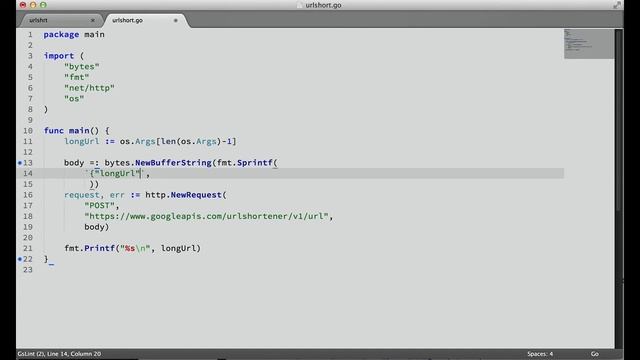Click the "os" import string

coord(74,98)
